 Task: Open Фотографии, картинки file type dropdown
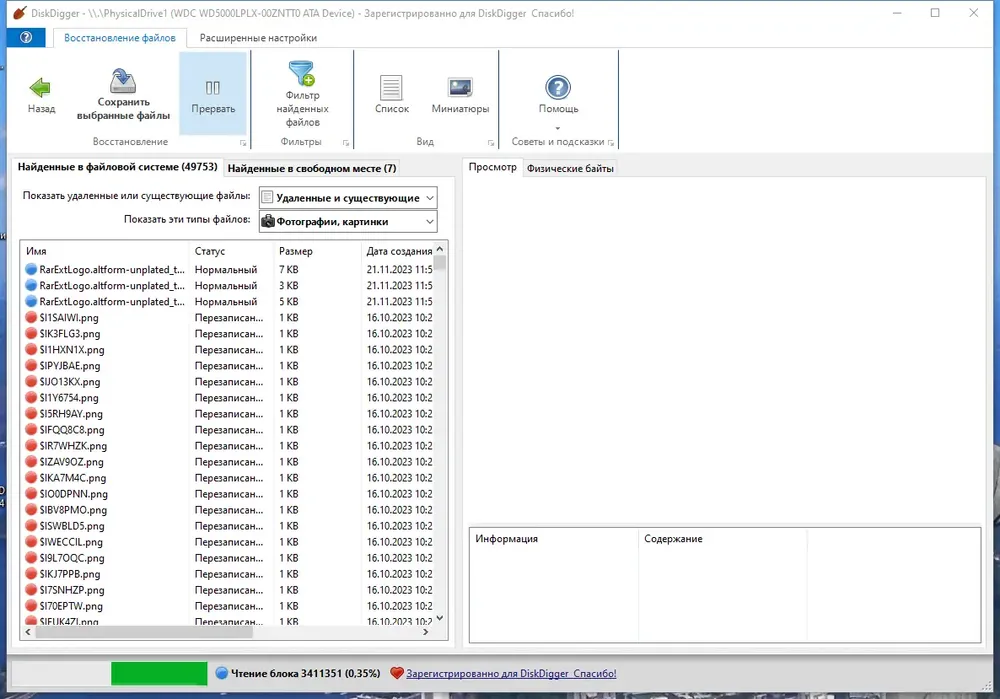348,221
